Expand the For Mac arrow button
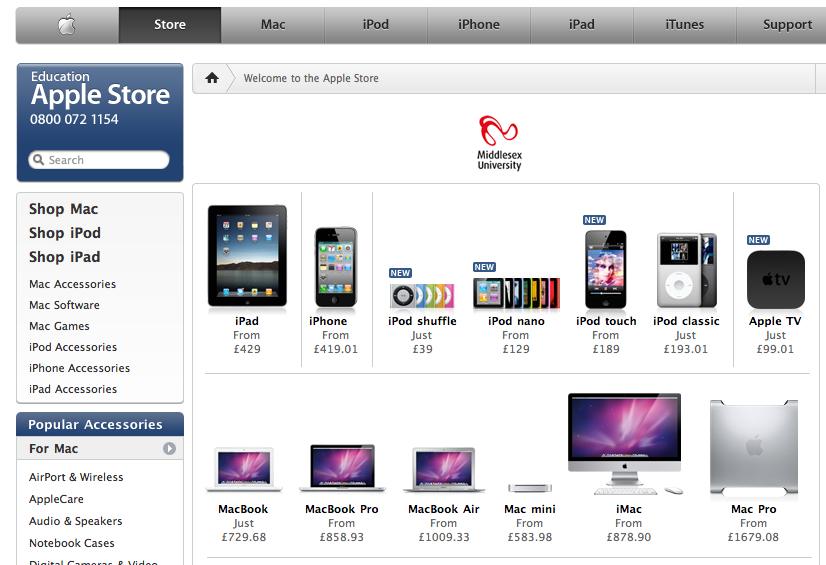Viewport: 826px width, 565px height. (169, 449)
